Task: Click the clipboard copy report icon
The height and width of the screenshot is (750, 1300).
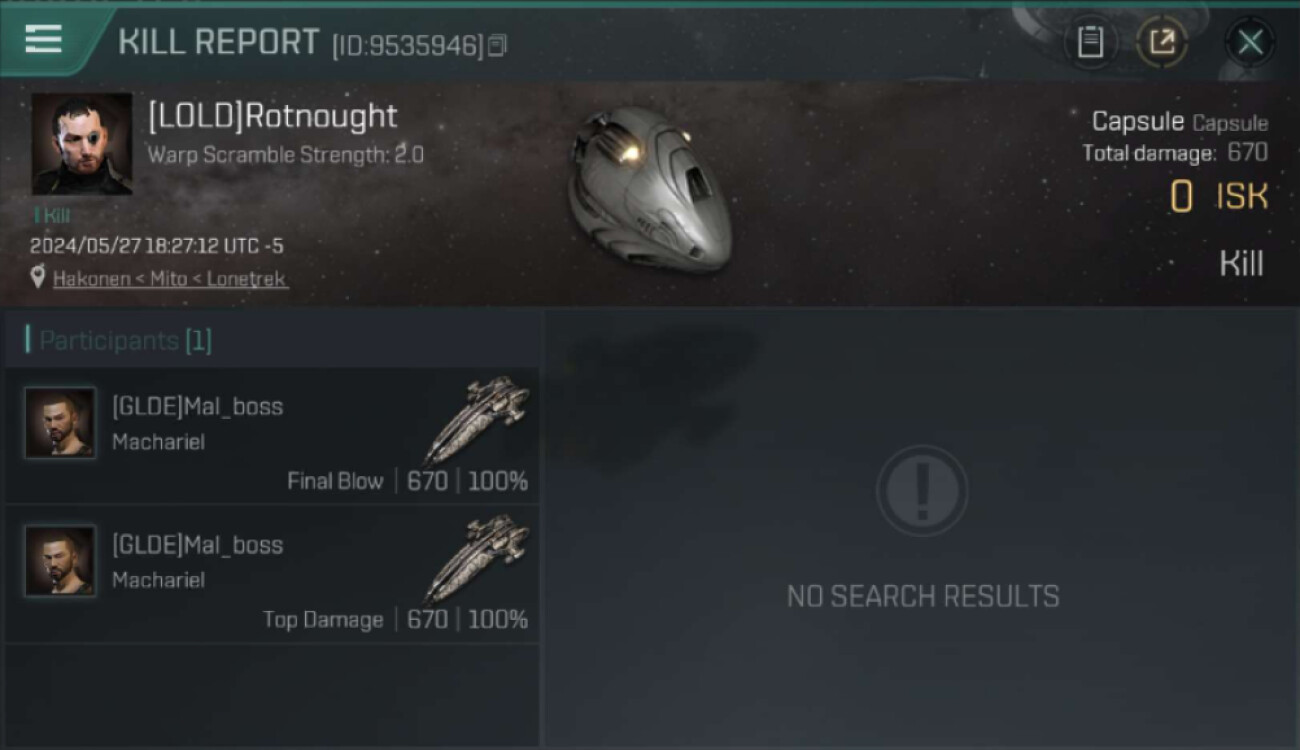Action: point(1090,42)
